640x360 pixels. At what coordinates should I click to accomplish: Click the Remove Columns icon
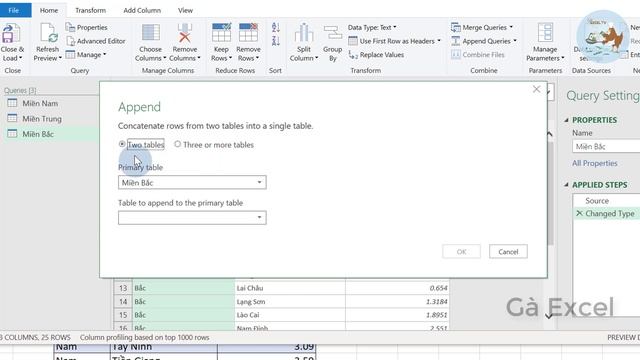point(184,33)
